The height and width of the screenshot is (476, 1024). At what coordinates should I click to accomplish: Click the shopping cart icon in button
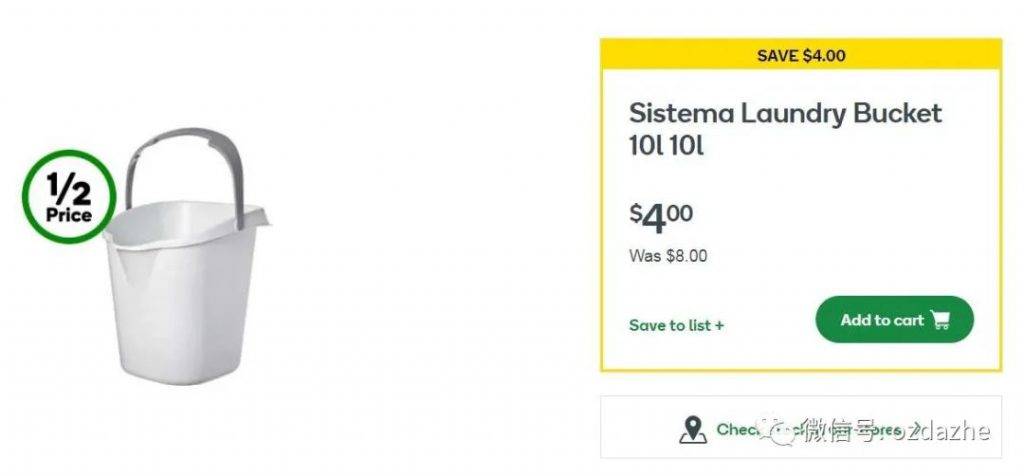[x=940, y=320]
